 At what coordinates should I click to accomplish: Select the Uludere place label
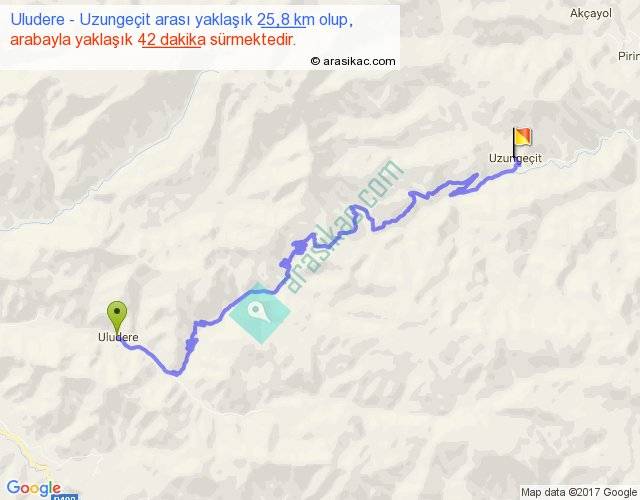coord(118,337)
